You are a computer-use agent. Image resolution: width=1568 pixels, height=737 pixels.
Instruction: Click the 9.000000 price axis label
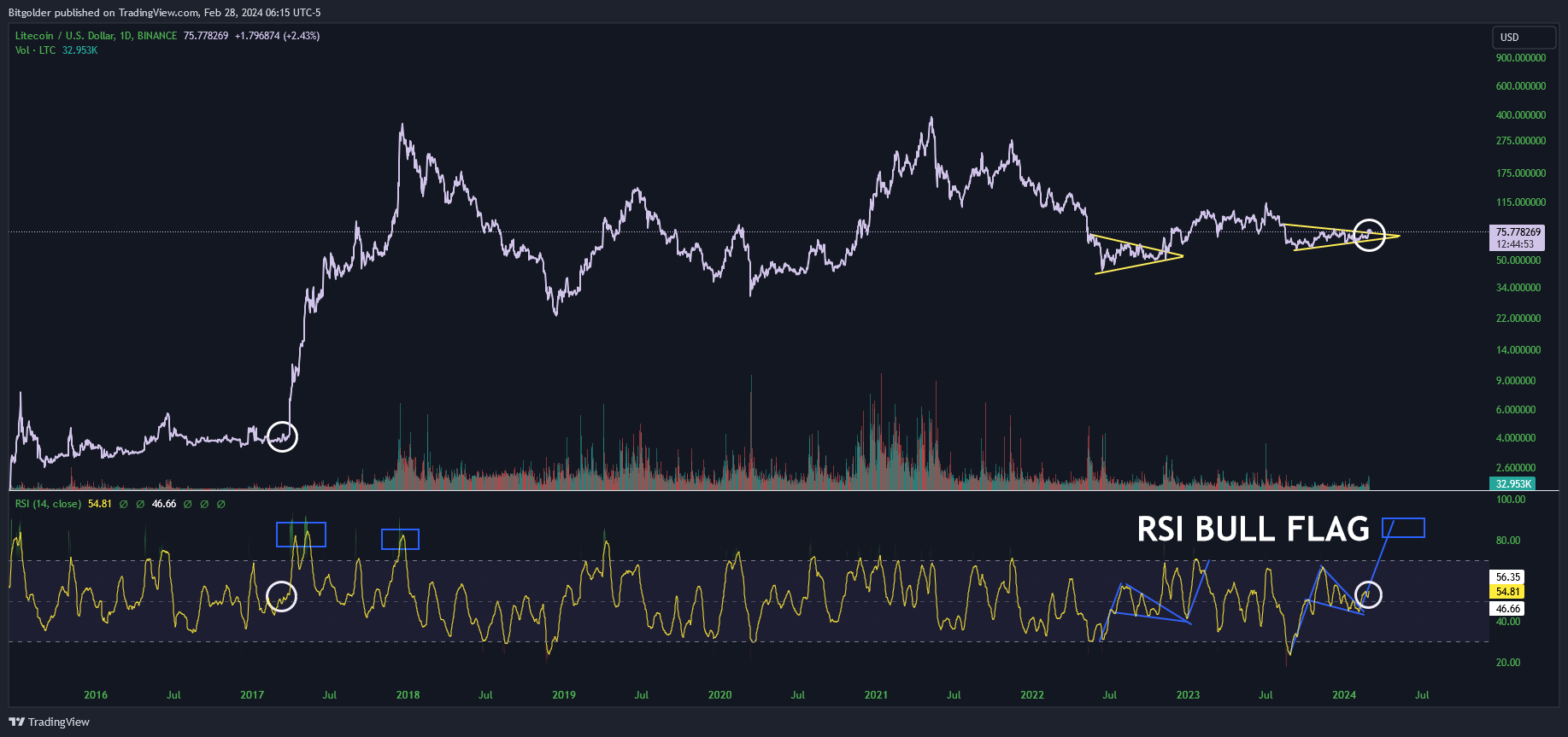[1516, 381]
